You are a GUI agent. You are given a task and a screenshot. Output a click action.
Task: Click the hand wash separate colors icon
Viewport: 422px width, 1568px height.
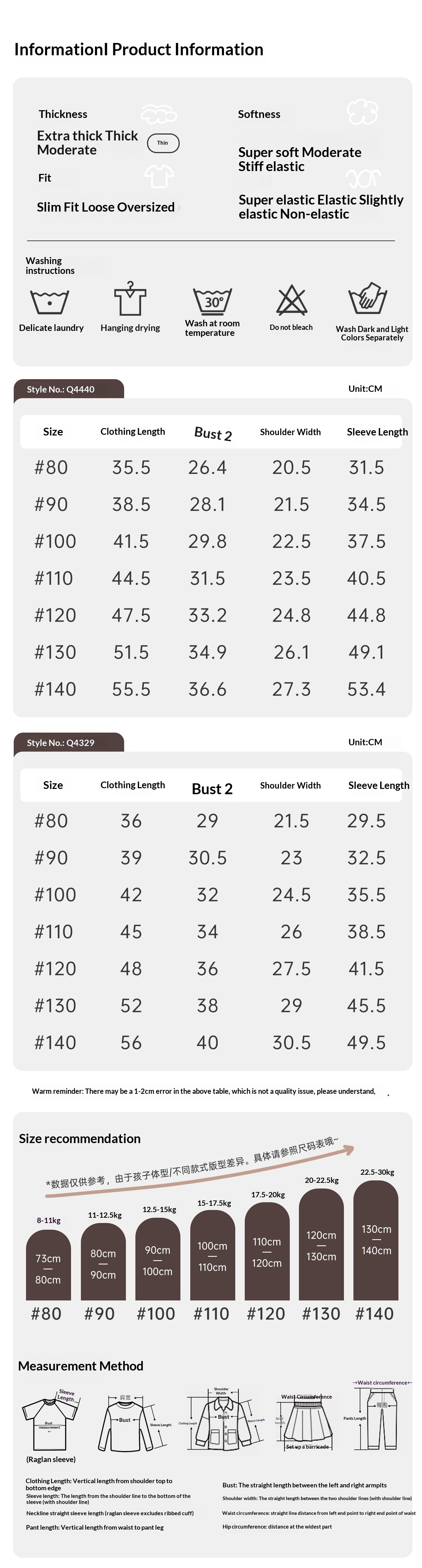click(368, 299)
